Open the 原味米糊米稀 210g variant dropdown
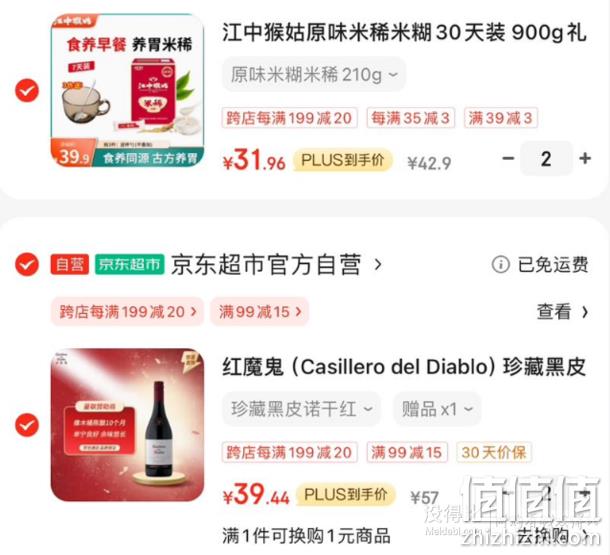Screen dimensions: 610x555 [314, 74]
